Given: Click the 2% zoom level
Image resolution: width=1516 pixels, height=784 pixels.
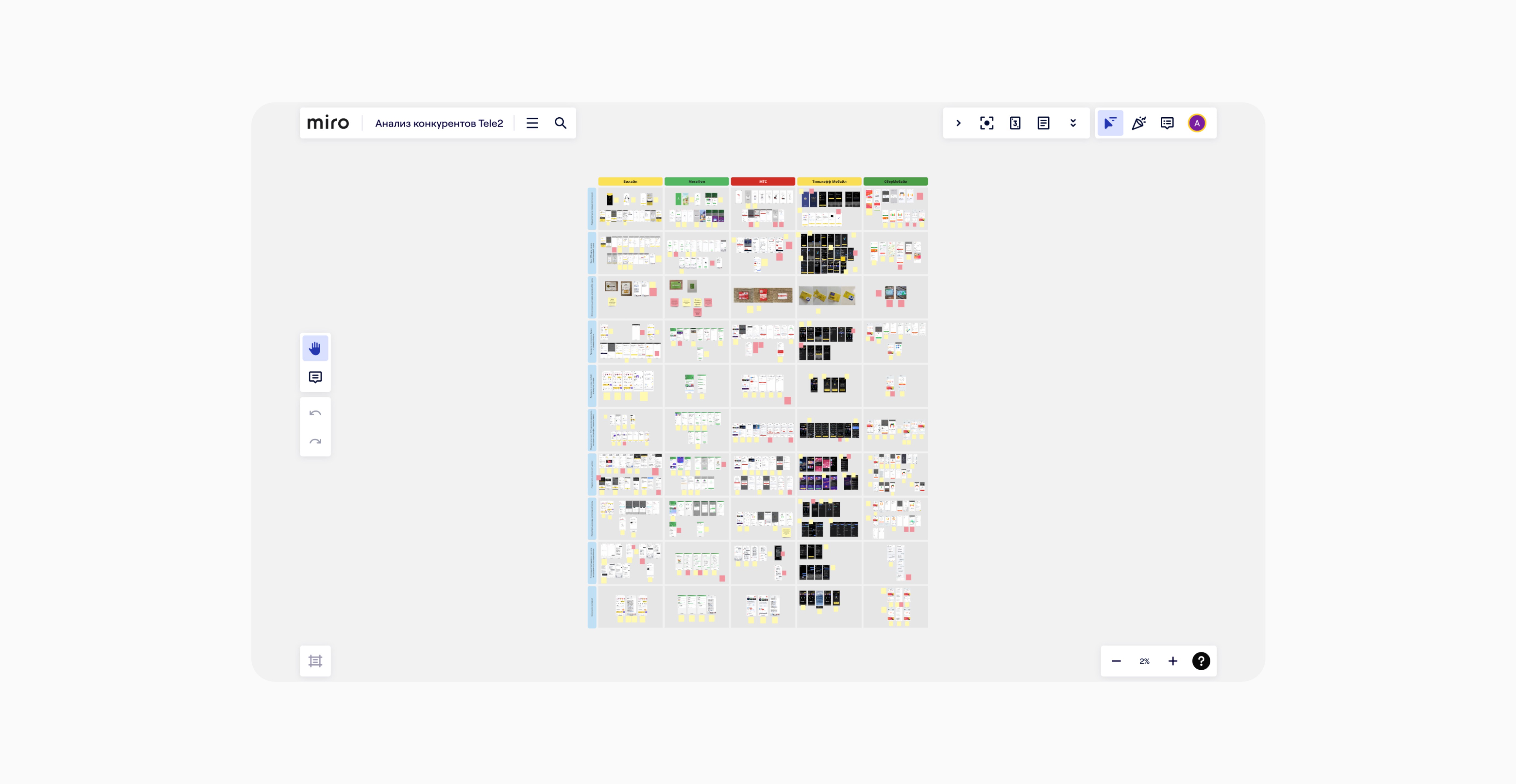Looking at the screenshot, I should (x=1144, y=661).
